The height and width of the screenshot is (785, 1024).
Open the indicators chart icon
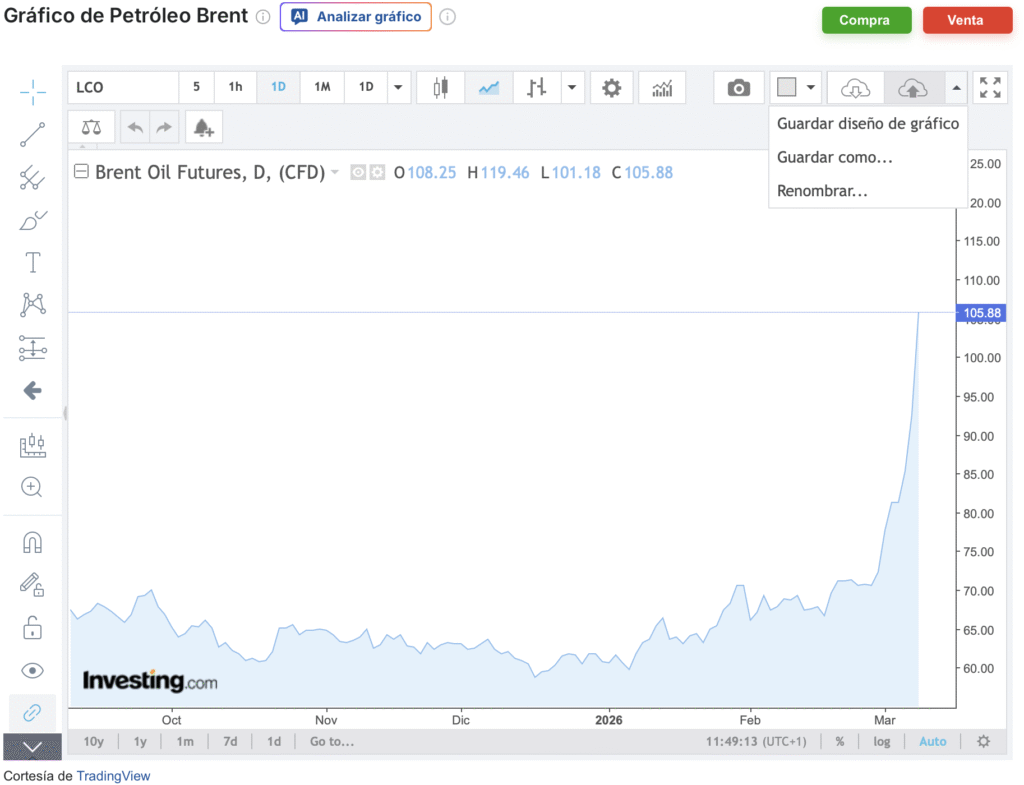tap(662, 88)
